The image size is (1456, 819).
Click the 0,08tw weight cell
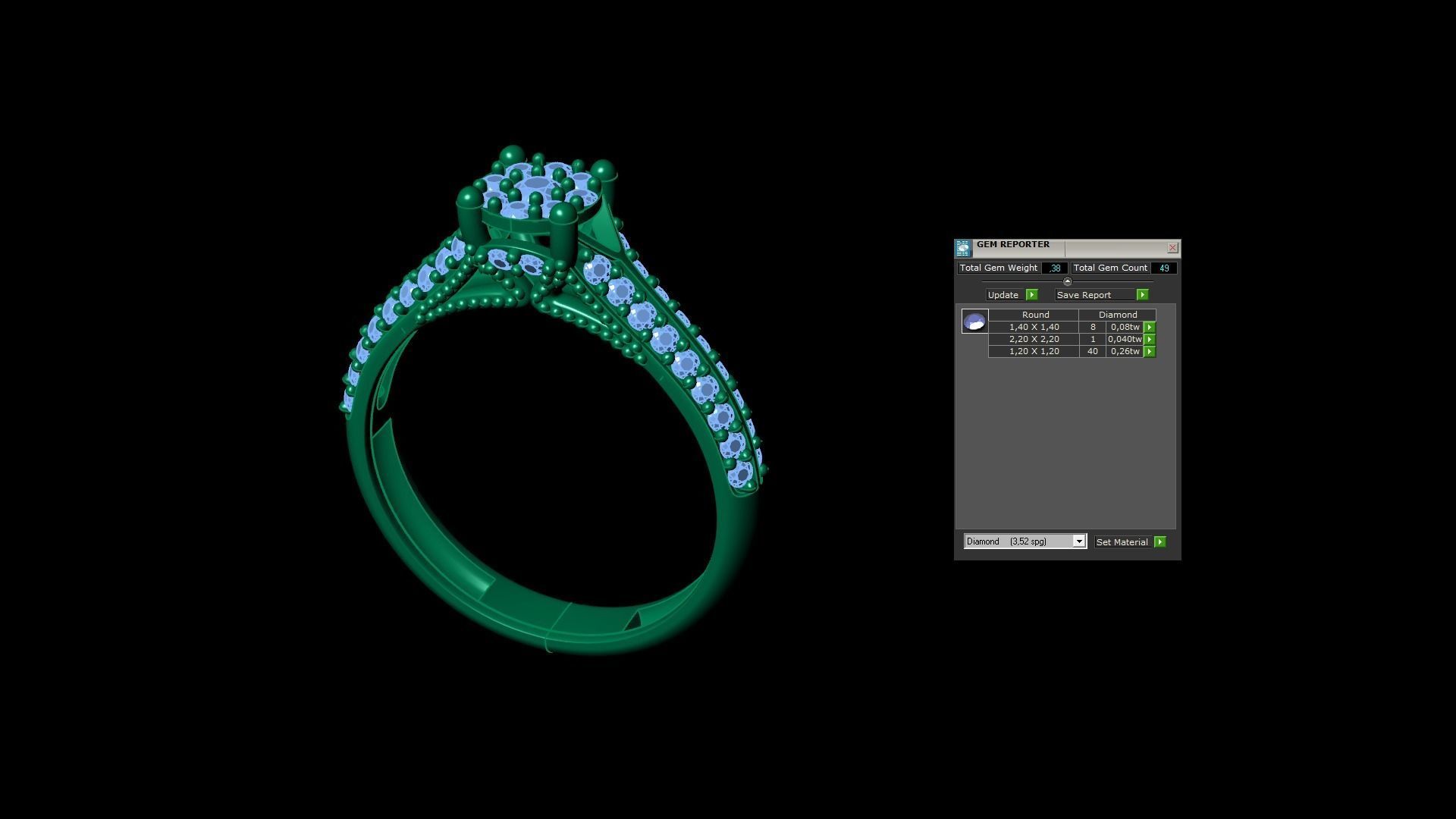point(1125,328)
